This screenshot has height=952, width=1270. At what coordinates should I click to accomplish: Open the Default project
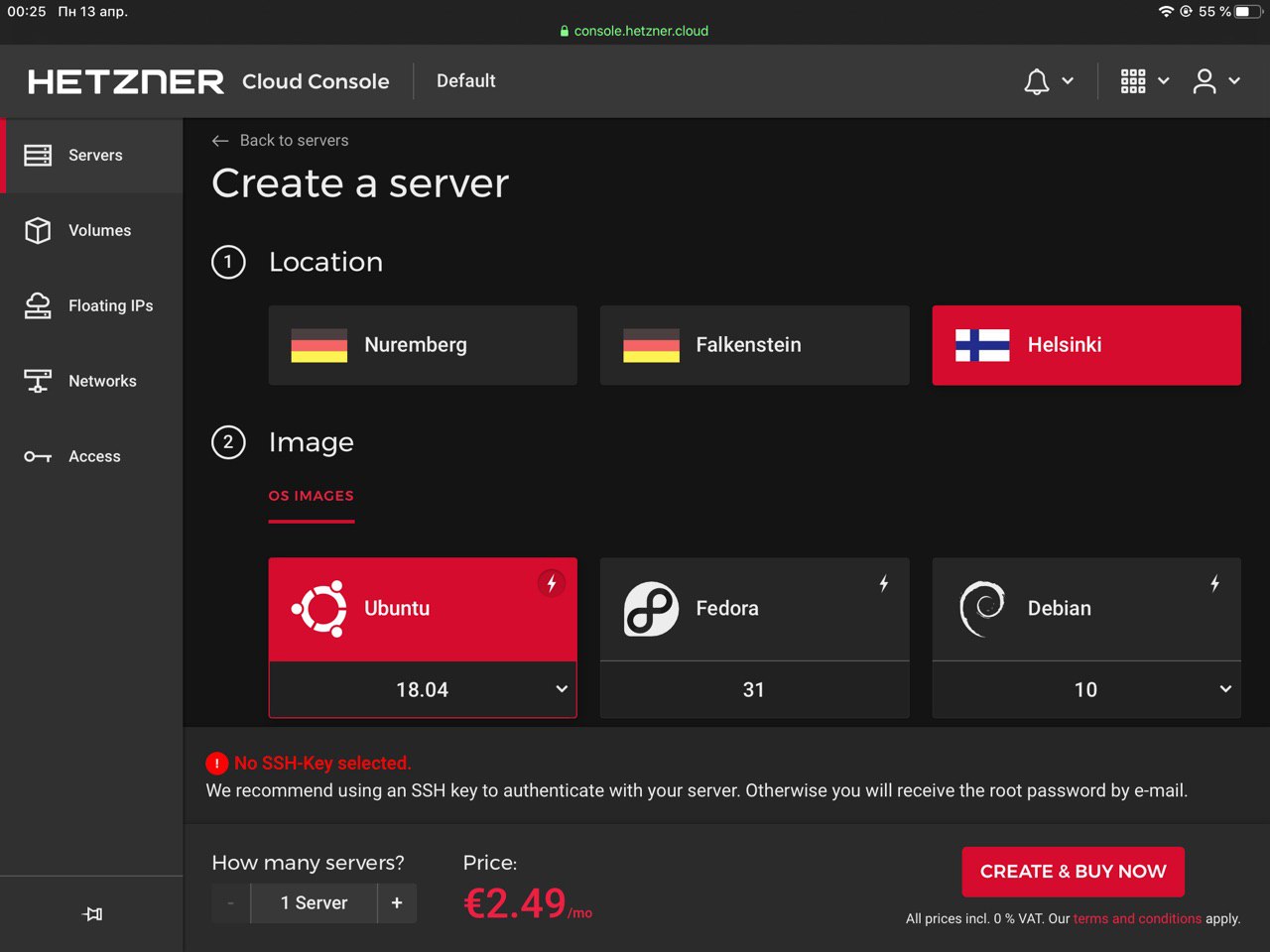click(x=466, y=81)
